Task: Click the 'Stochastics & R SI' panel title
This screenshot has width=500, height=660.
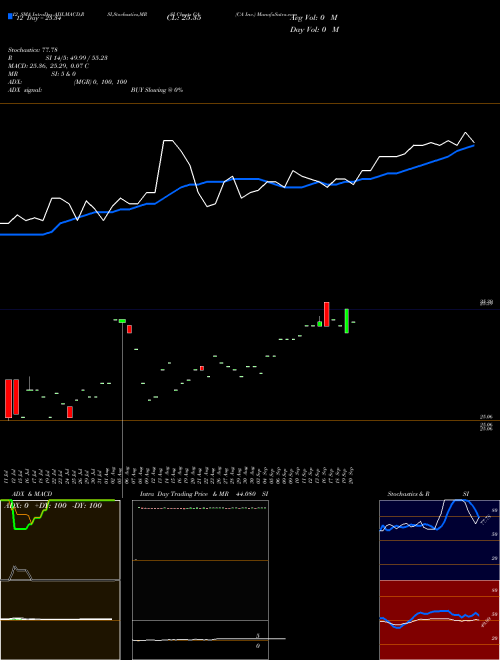Action: (428, 494)
